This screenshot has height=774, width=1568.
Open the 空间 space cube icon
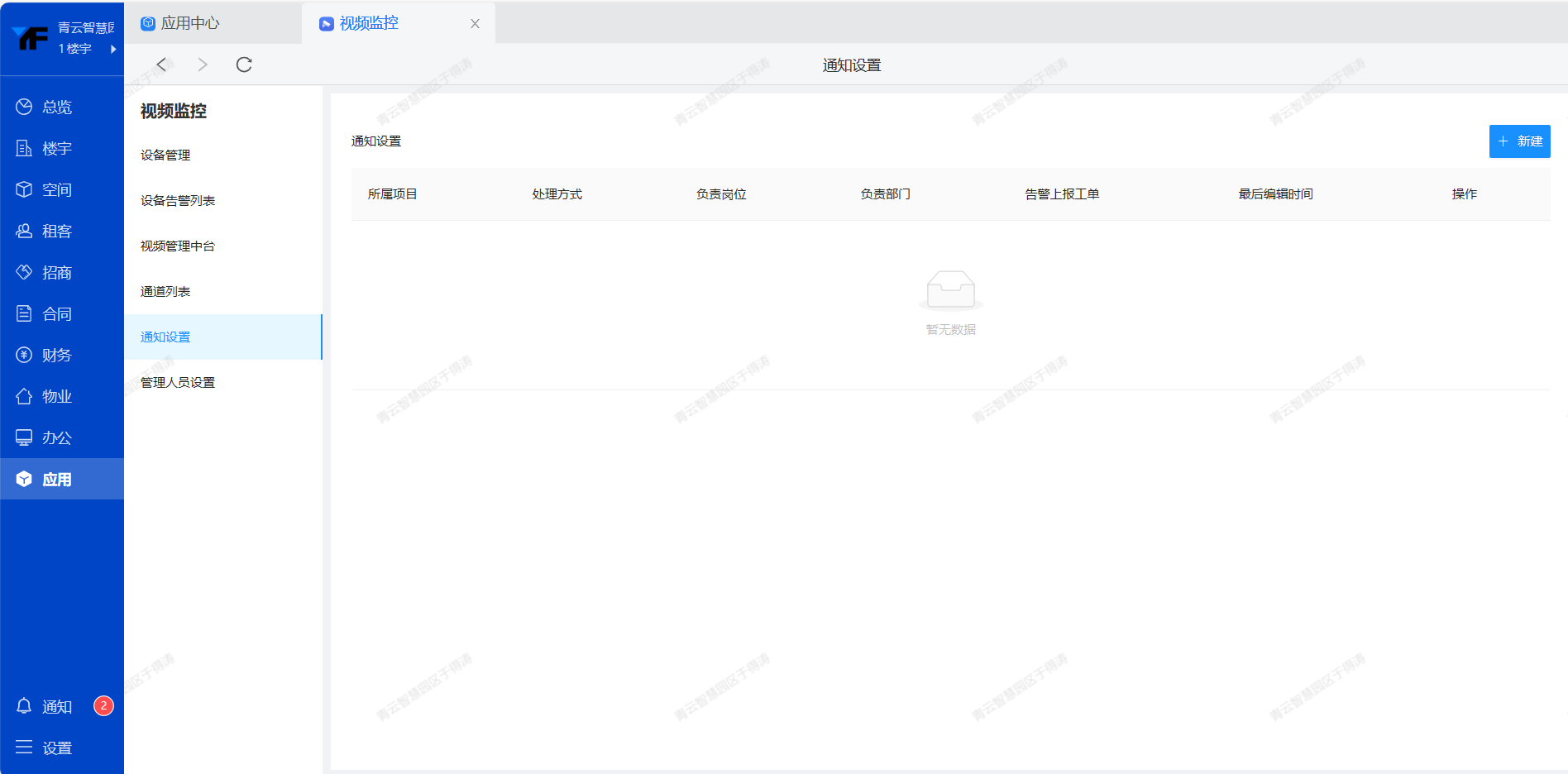[24, 189]
